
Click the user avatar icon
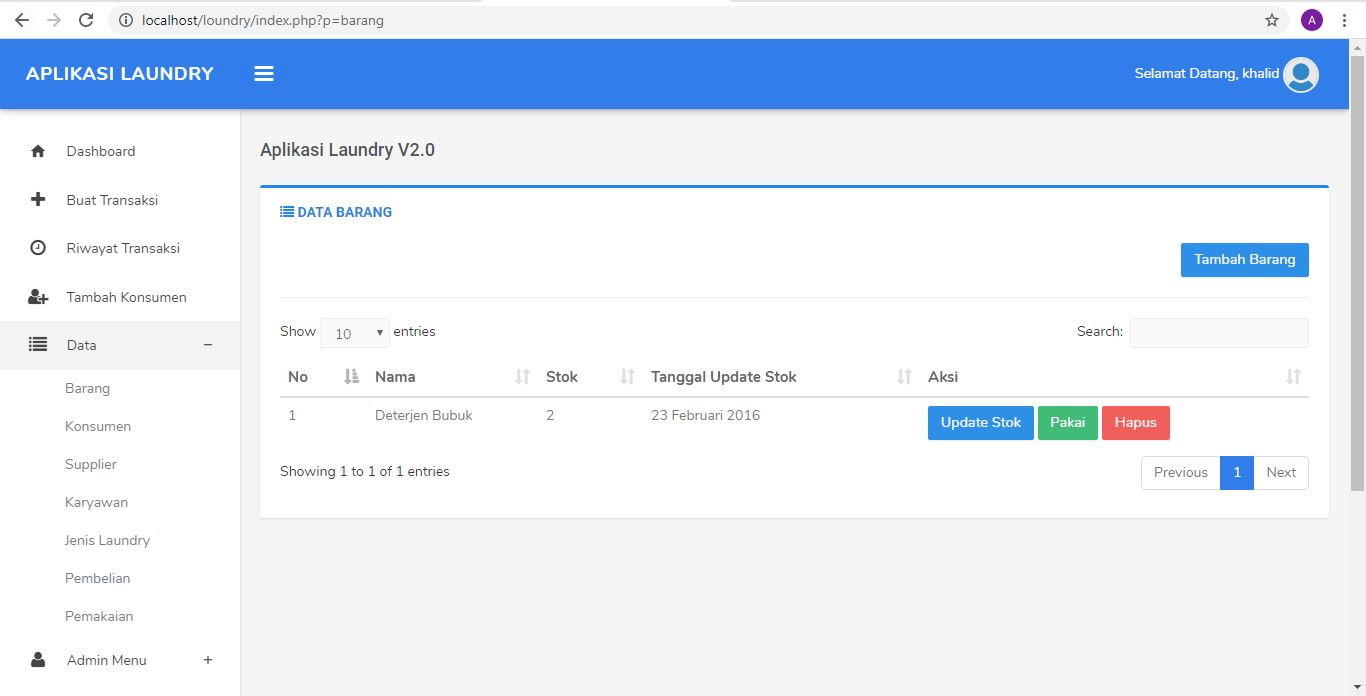coord(1300,74)
